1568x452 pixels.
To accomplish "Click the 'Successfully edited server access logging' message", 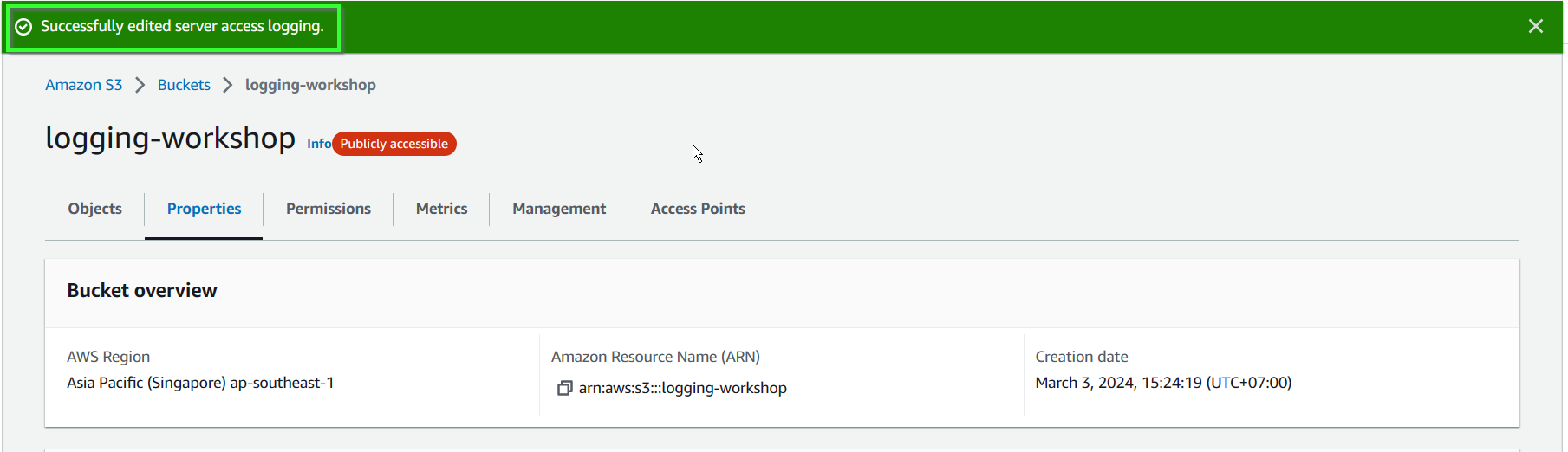I will 182,27.
